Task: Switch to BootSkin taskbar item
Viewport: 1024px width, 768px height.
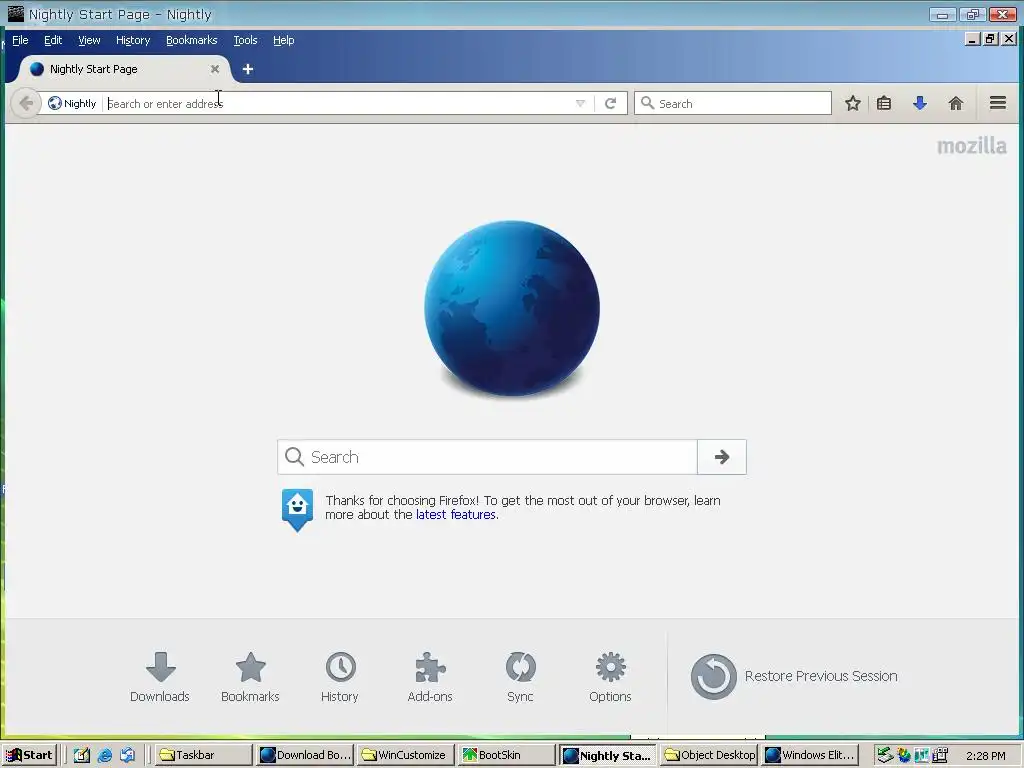Action: point(506,755)
